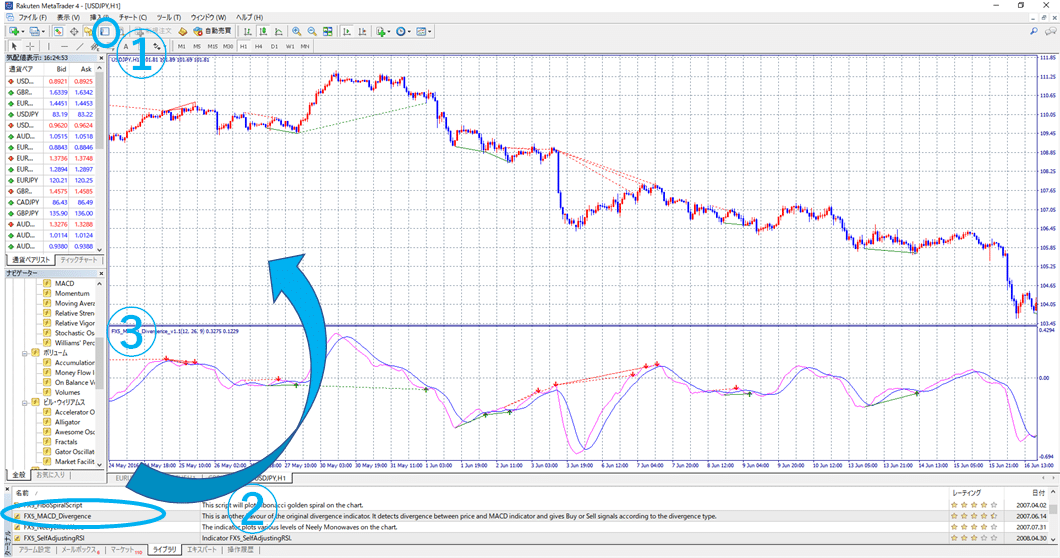The height and width of the screenshot is (558, 1060).
Task: Open the マーケット terminal tab
Action: click(126, 550)
